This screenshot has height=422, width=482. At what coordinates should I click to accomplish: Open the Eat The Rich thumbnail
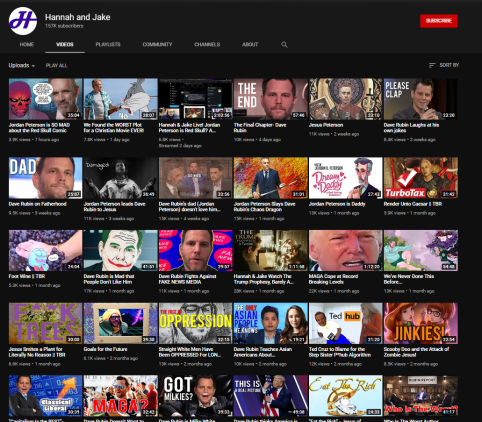point(345,396)
